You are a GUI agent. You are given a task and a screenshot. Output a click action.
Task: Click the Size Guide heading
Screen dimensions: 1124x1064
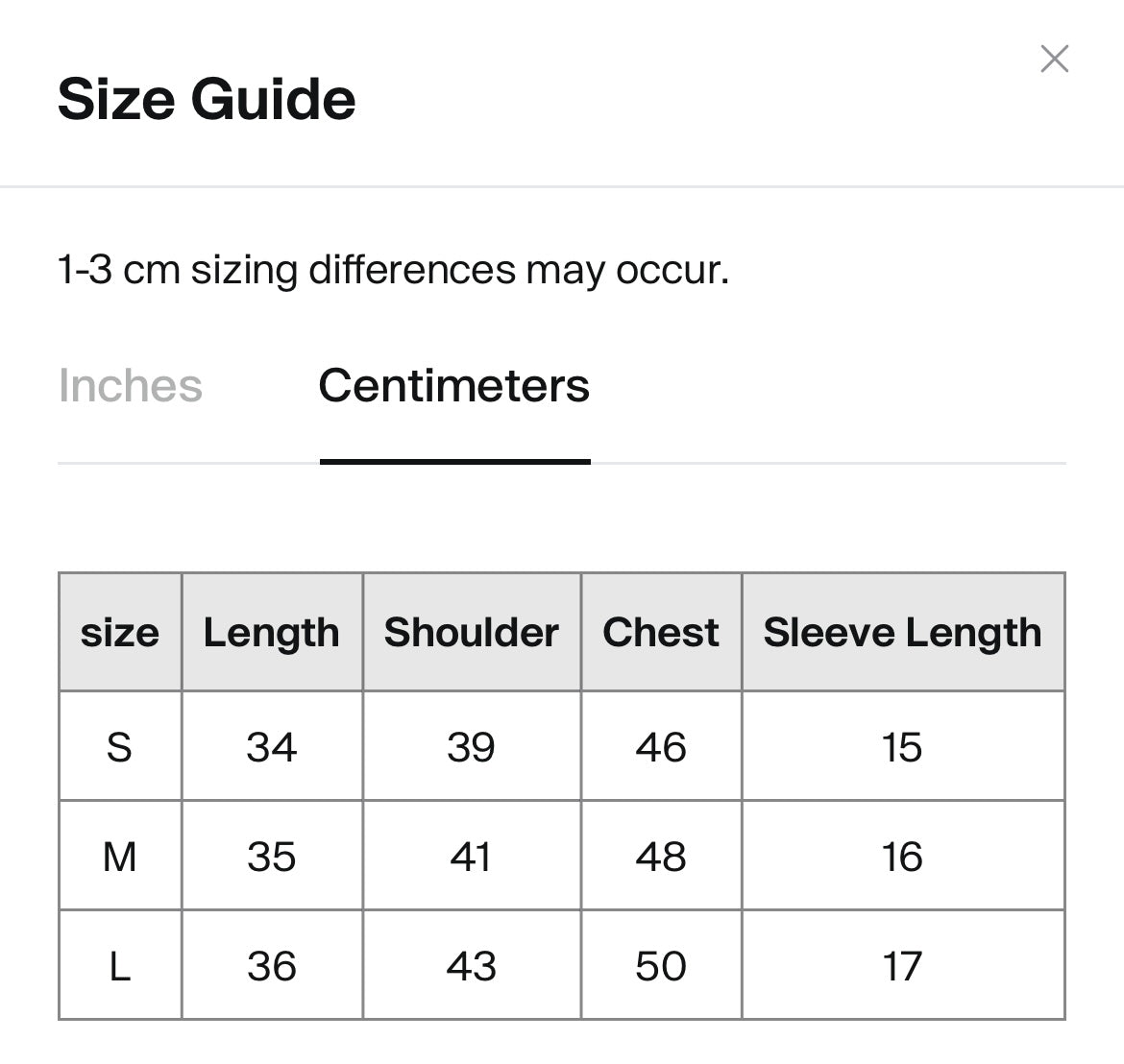pyautogui.click(x=207, y=99)
